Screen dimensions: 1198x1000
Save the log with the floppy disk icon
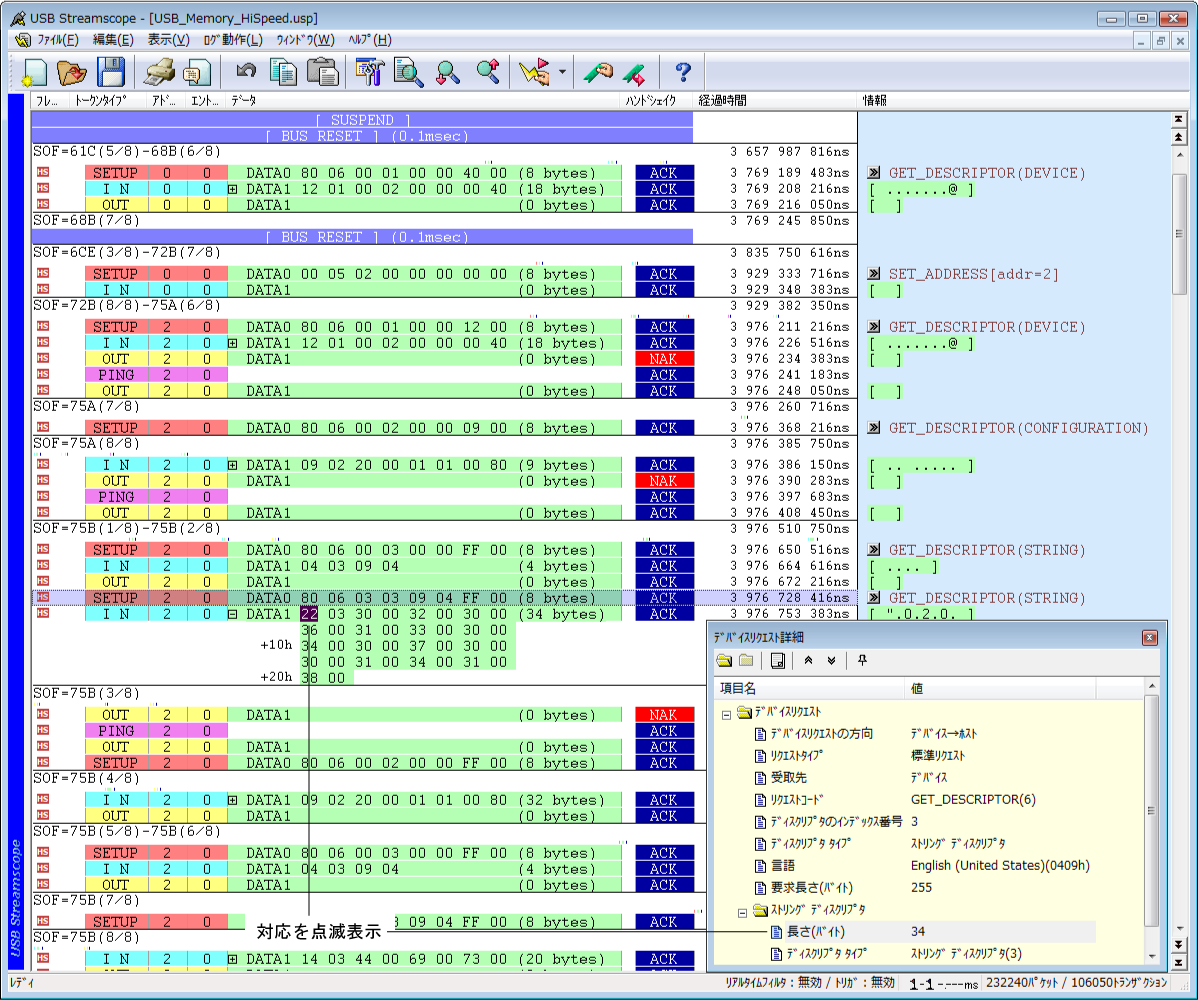pos(111,73)
